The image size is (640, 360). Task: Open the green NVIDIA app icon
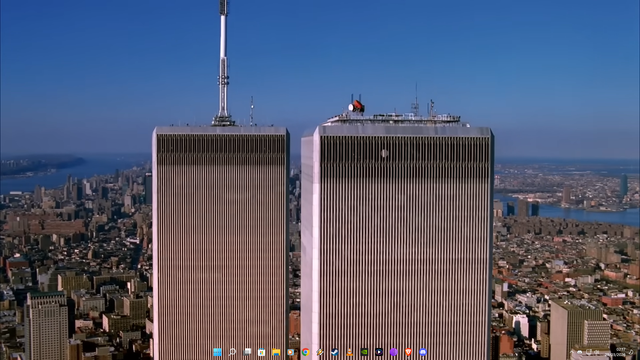pyautogui.click(x=364, y=352)
